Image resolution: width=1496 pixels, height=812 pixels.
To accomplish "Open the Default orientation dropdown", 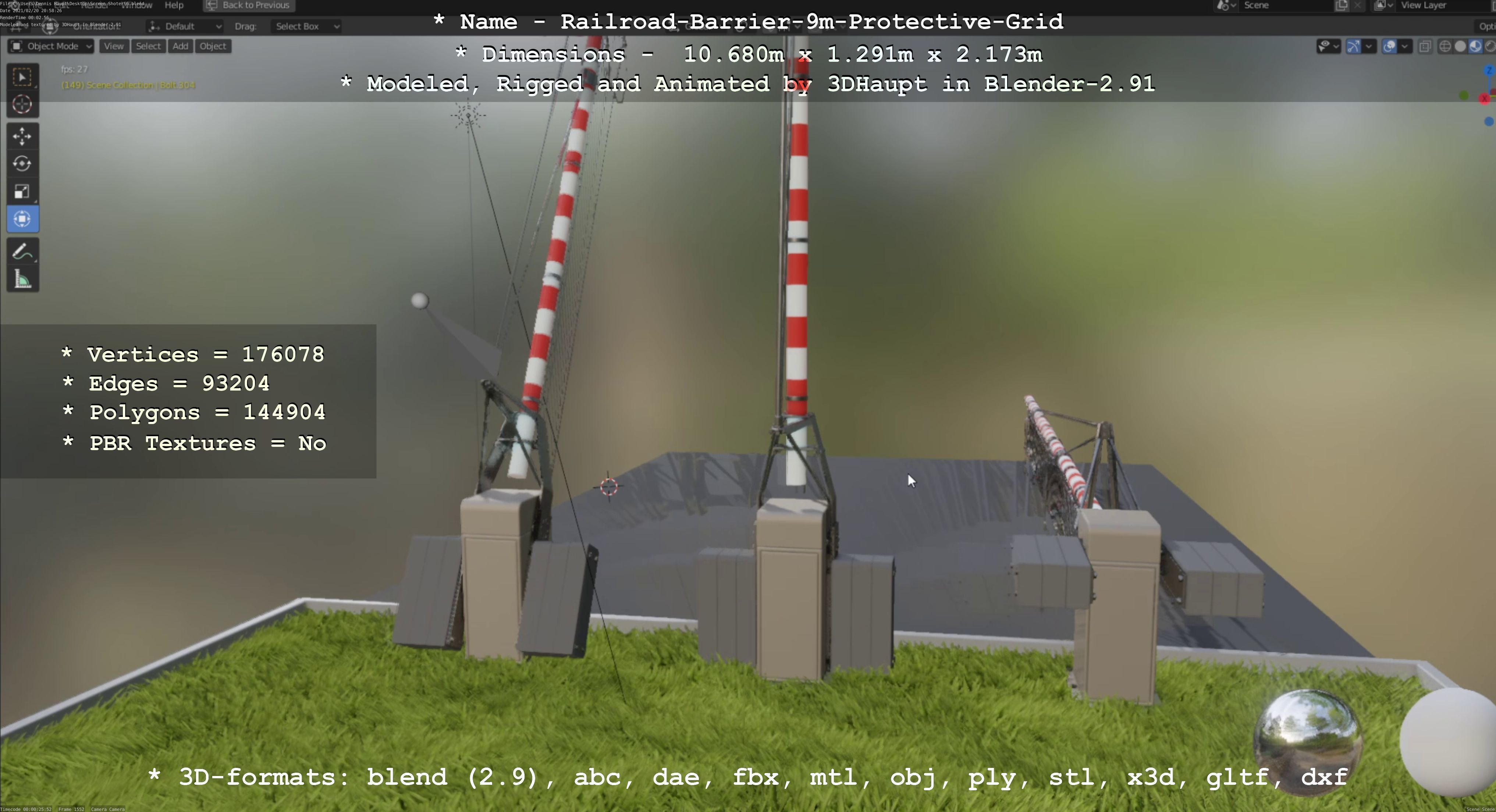I will [185, 26].
